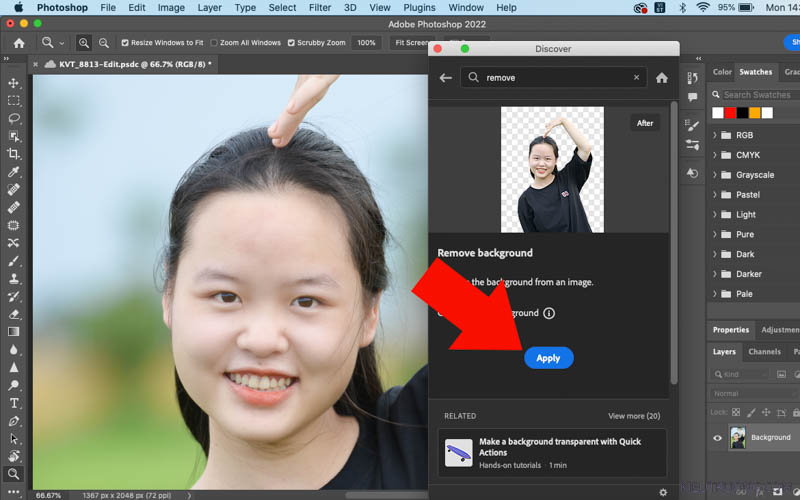Select the Sharpen triangle tool
Image resolution: width=800 pixels, height=500 pixels.
click(14, 367)
